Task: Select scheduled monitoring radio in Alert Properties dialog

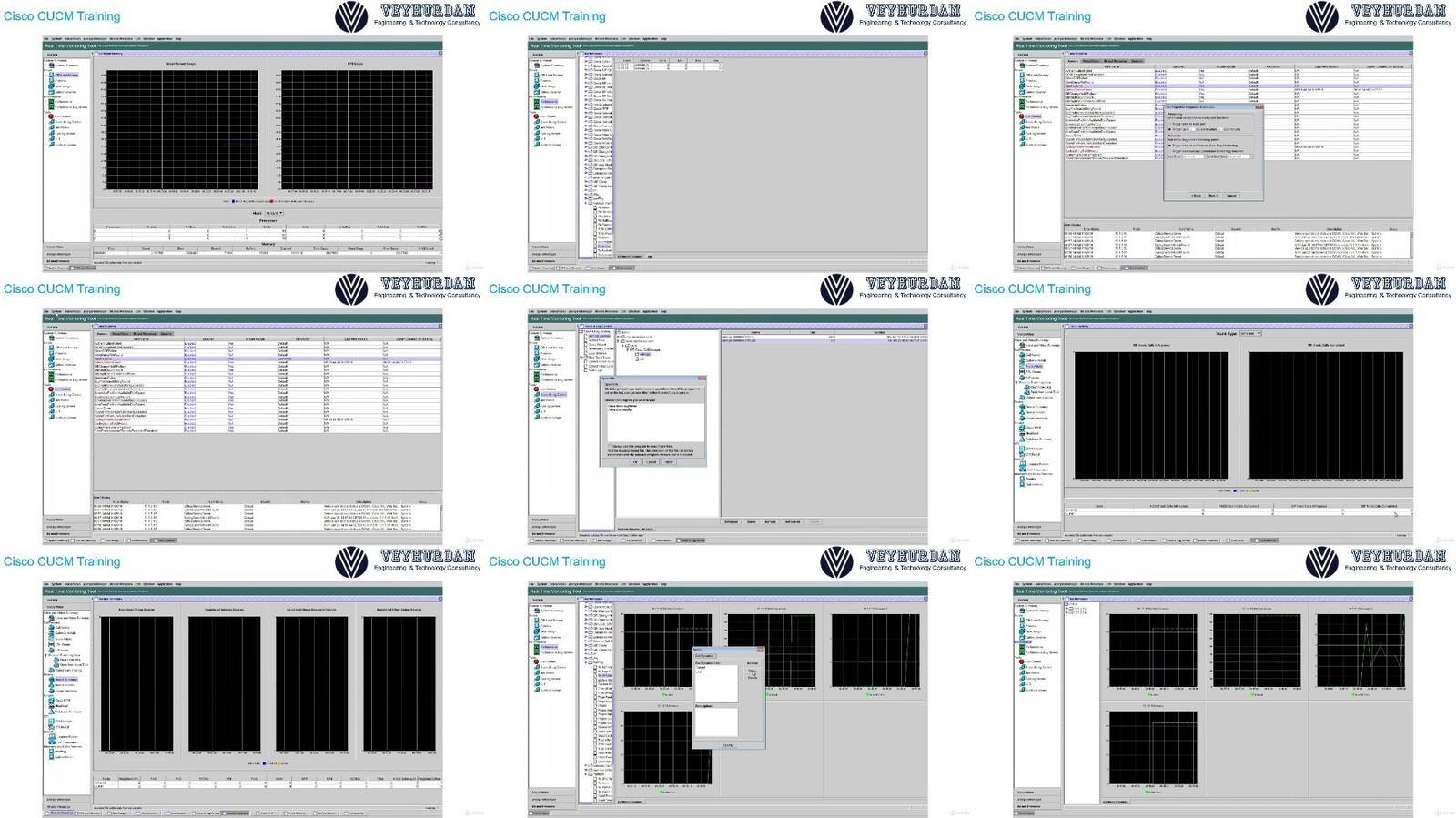Action: (x=1170, y=151)
